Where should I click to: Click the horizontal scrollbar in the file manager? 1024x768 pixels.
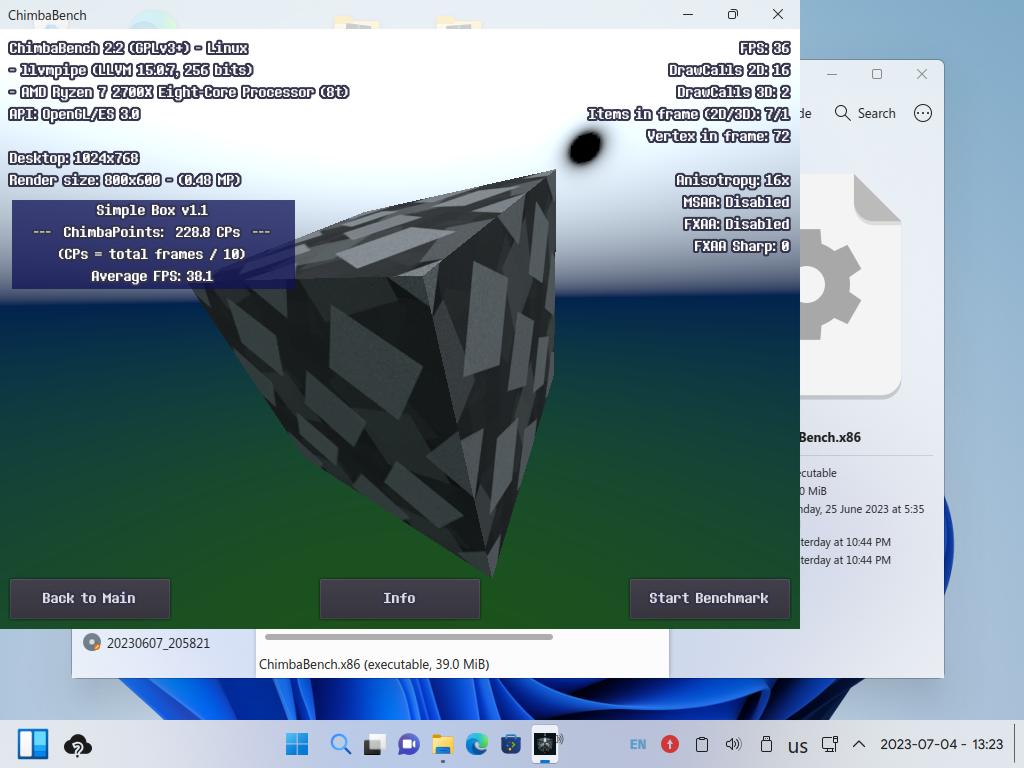tap(409, 637)
